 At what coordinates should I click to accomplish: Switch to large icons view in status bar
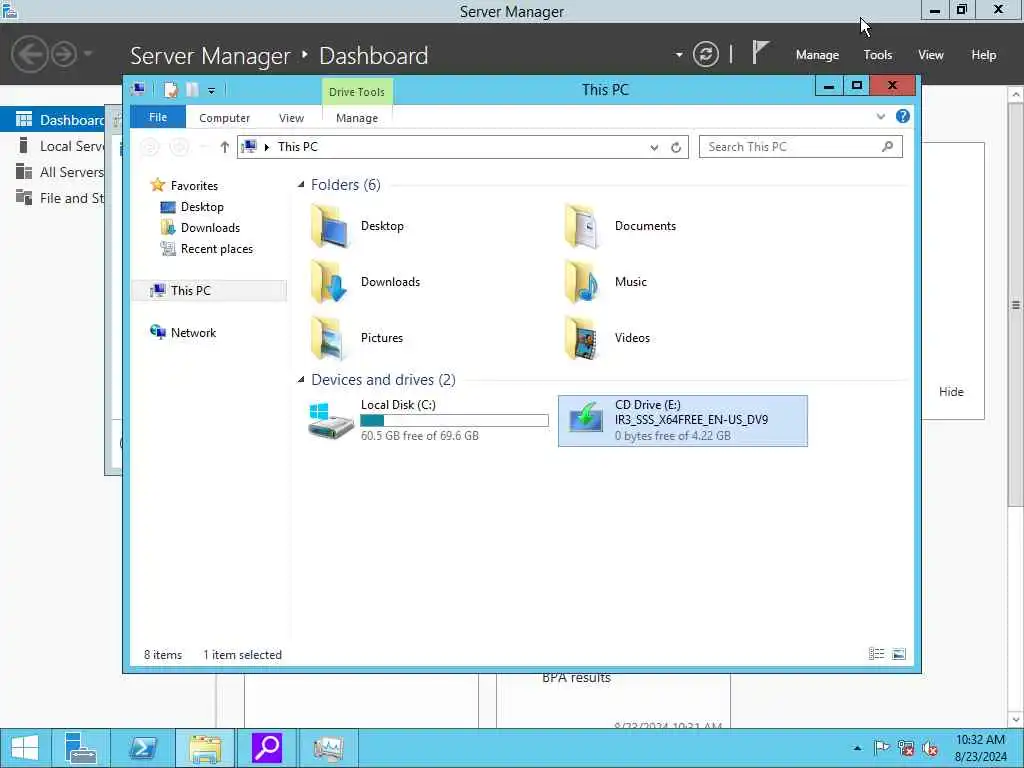[x=899, y=654]
